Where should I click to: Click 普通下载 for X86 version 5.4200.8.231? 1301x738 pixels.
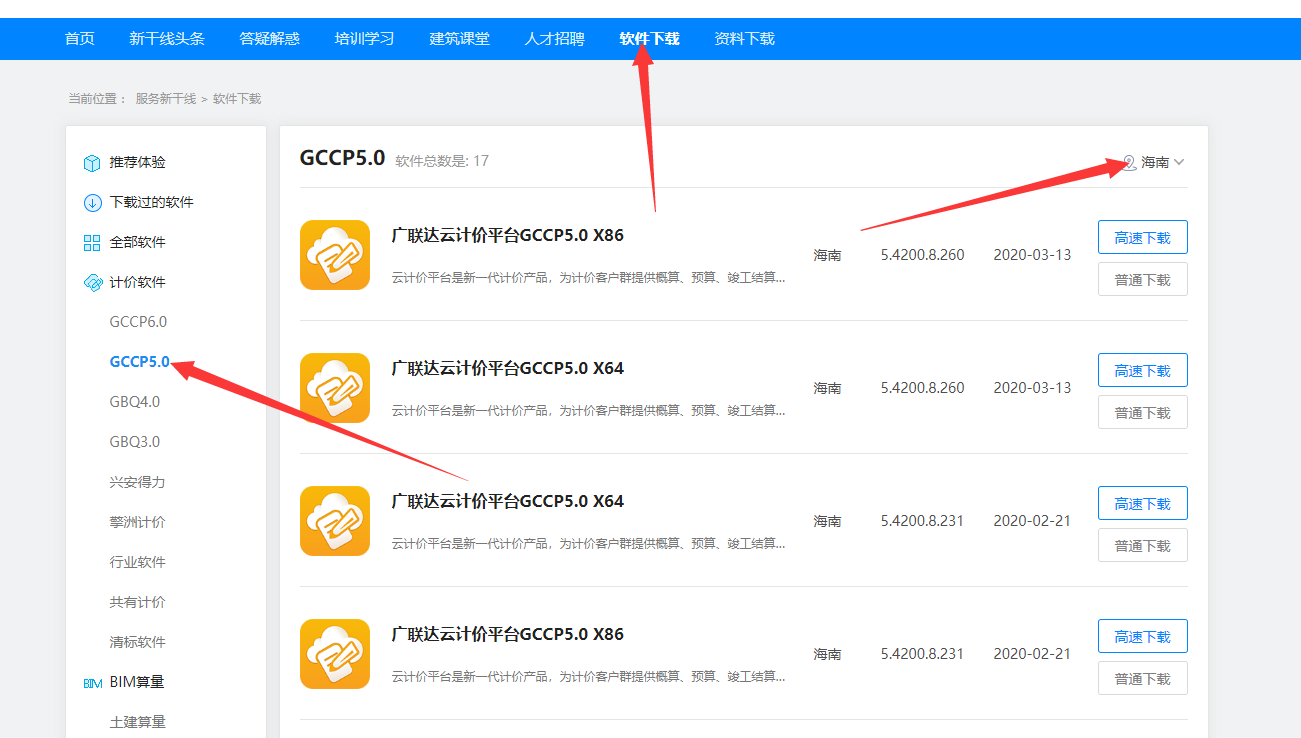tap(1143, 678)
